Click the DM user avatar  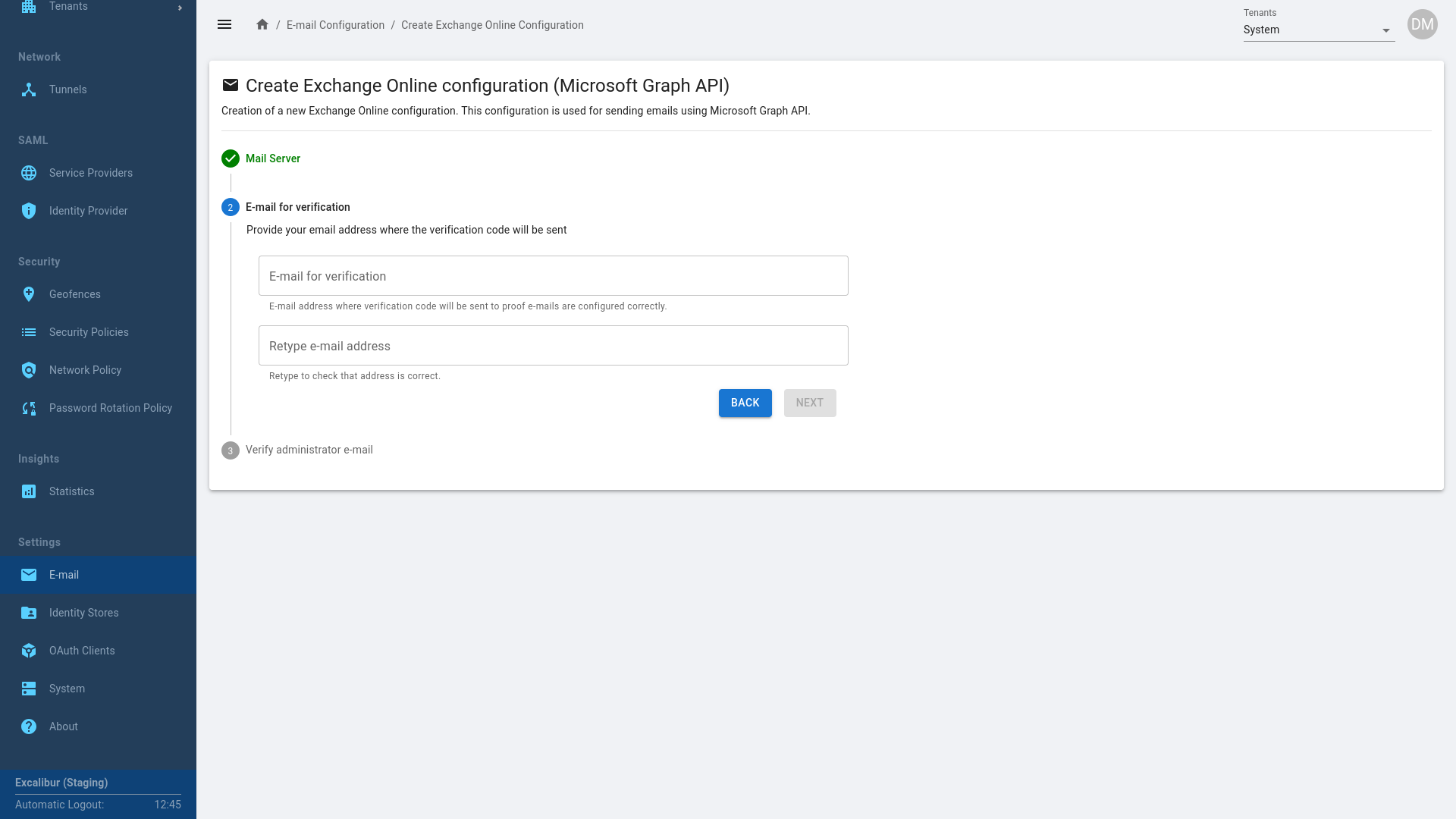[1422, 25]
